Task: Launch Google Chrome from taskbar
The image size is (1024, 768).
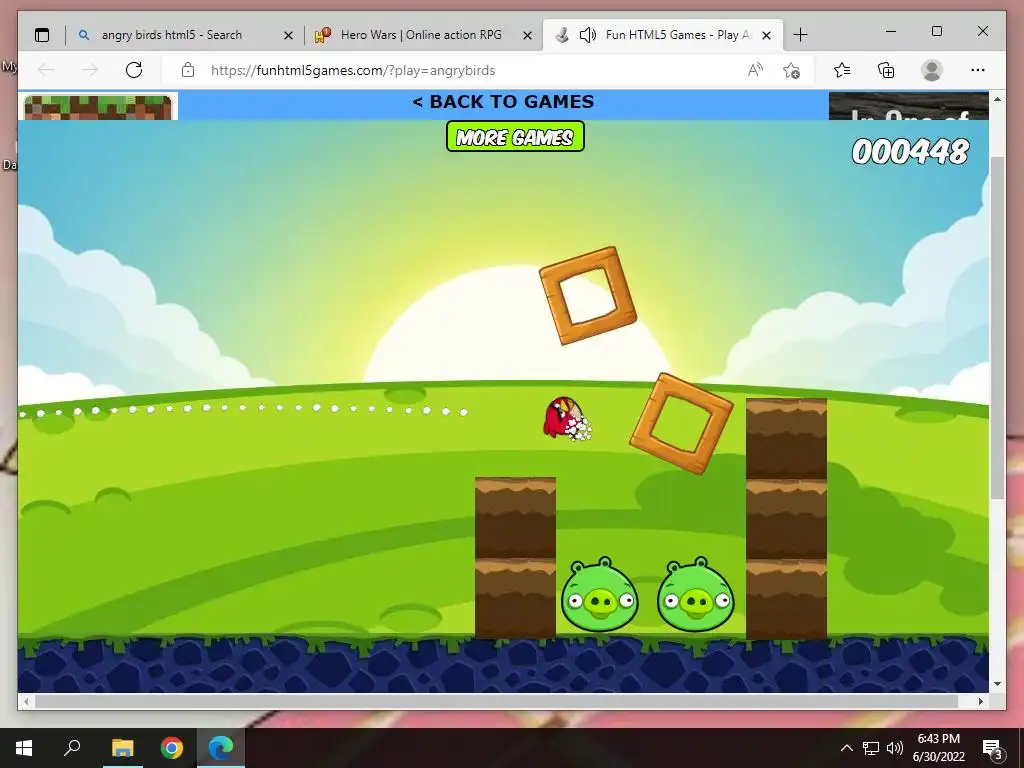Action: pyautogui.click(x=172, y=748)
